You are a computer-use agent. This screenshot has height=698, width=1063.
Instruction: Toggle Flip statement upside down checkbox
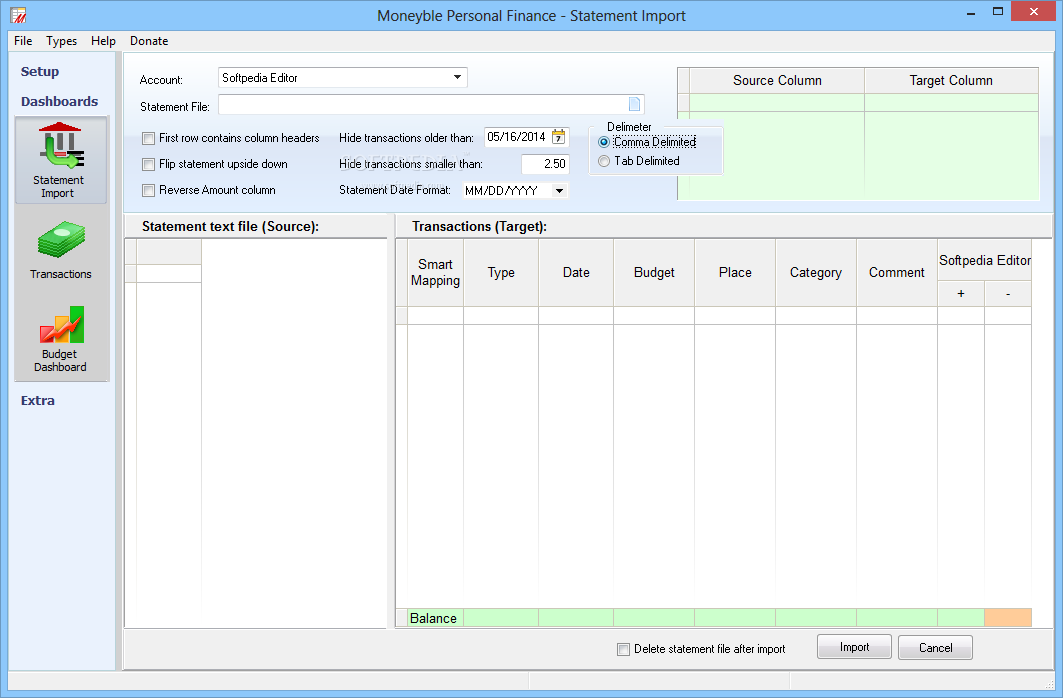[x=148, y=164]
